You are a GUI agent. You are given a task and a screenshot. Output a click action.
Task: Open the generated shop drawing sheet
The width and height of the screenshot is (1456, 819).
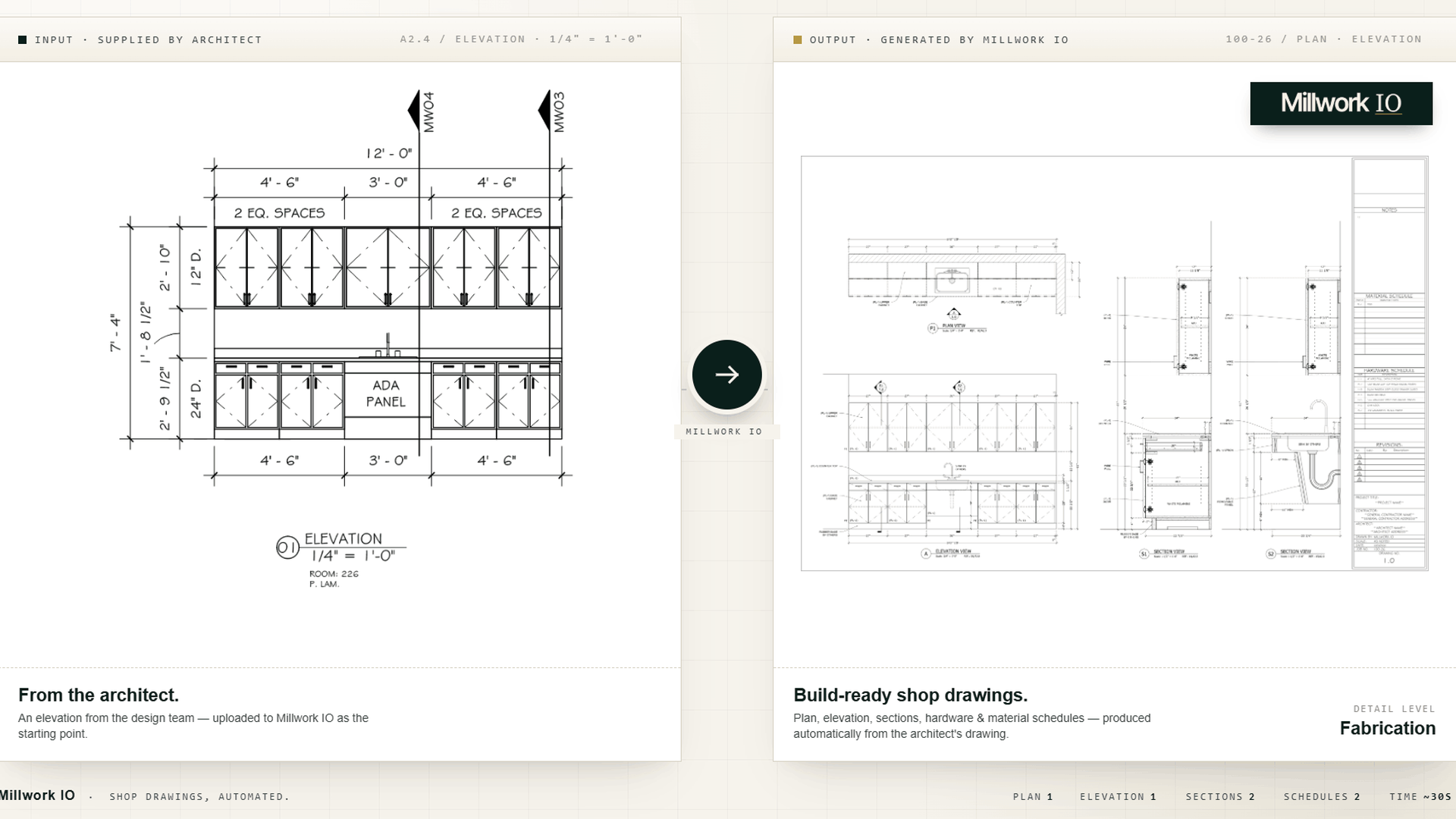[1115, 363]
